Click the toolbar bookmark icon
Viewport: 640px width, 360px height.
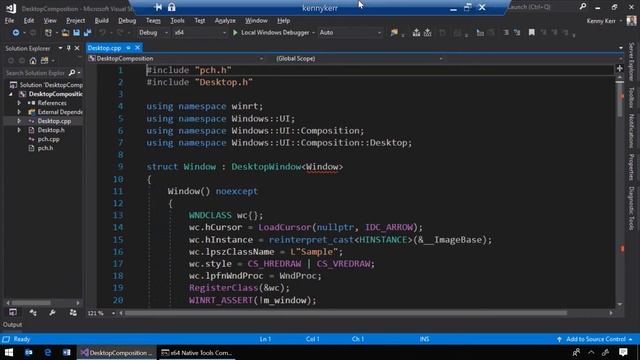[x=531, y=33]
